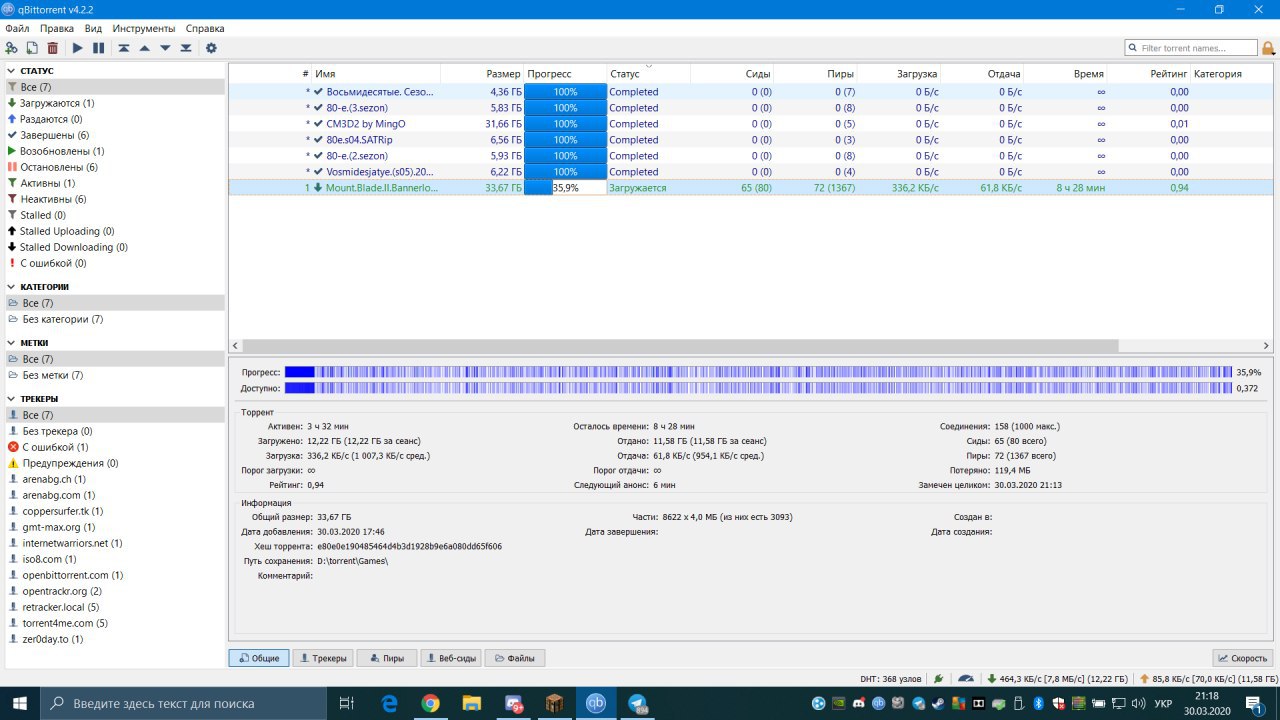Switch to the Веб-сиды tab

[x=450, y=658]
